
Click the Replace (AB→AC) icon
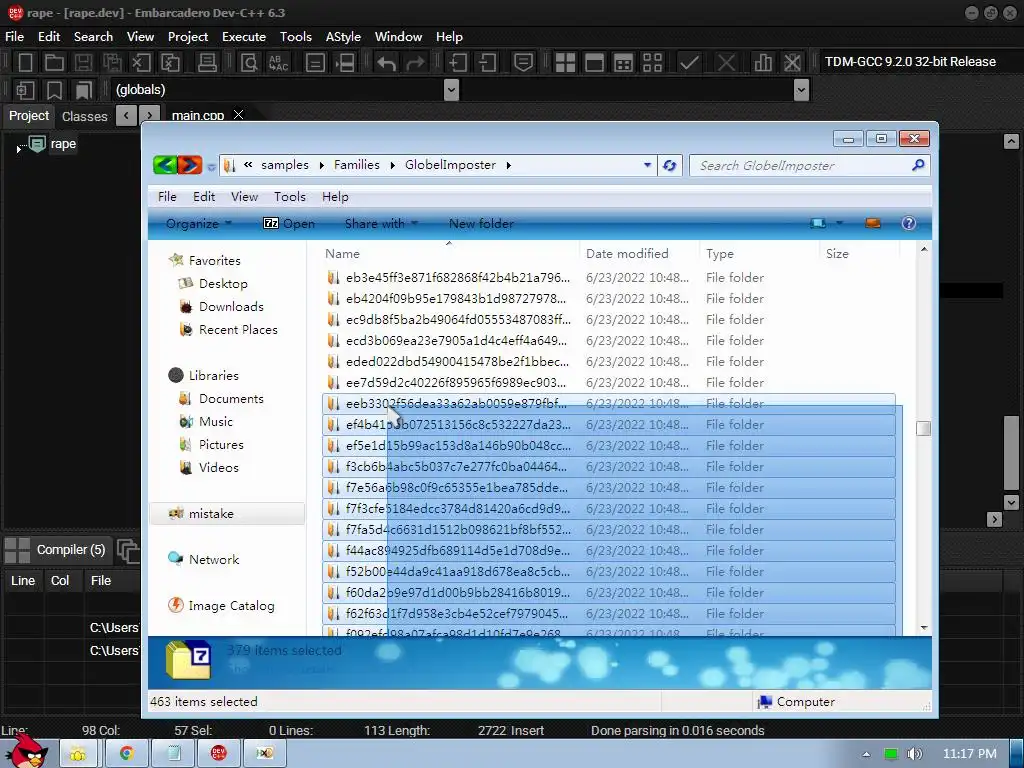point(278,63)
